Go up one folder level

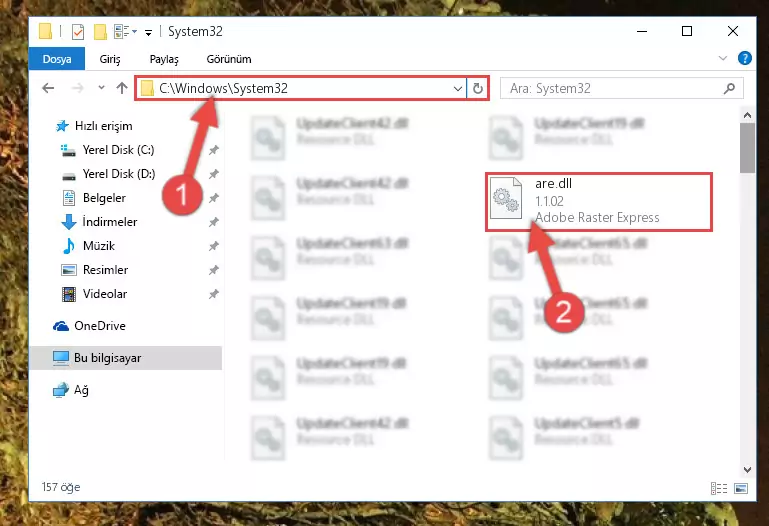122,88
